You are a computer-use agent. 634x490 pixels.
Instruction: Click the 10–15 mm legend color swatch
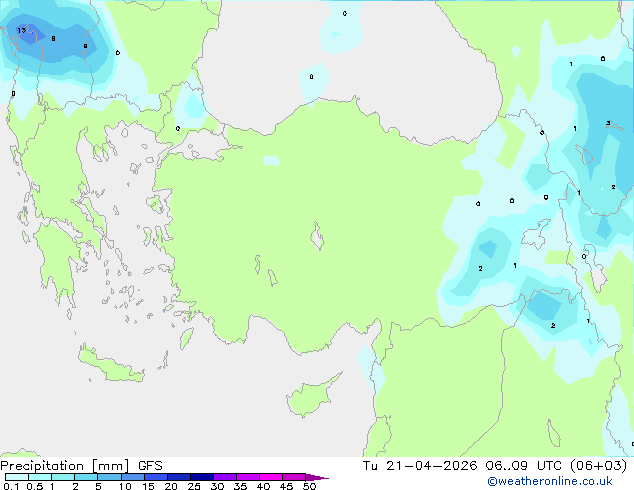point(132,477)
